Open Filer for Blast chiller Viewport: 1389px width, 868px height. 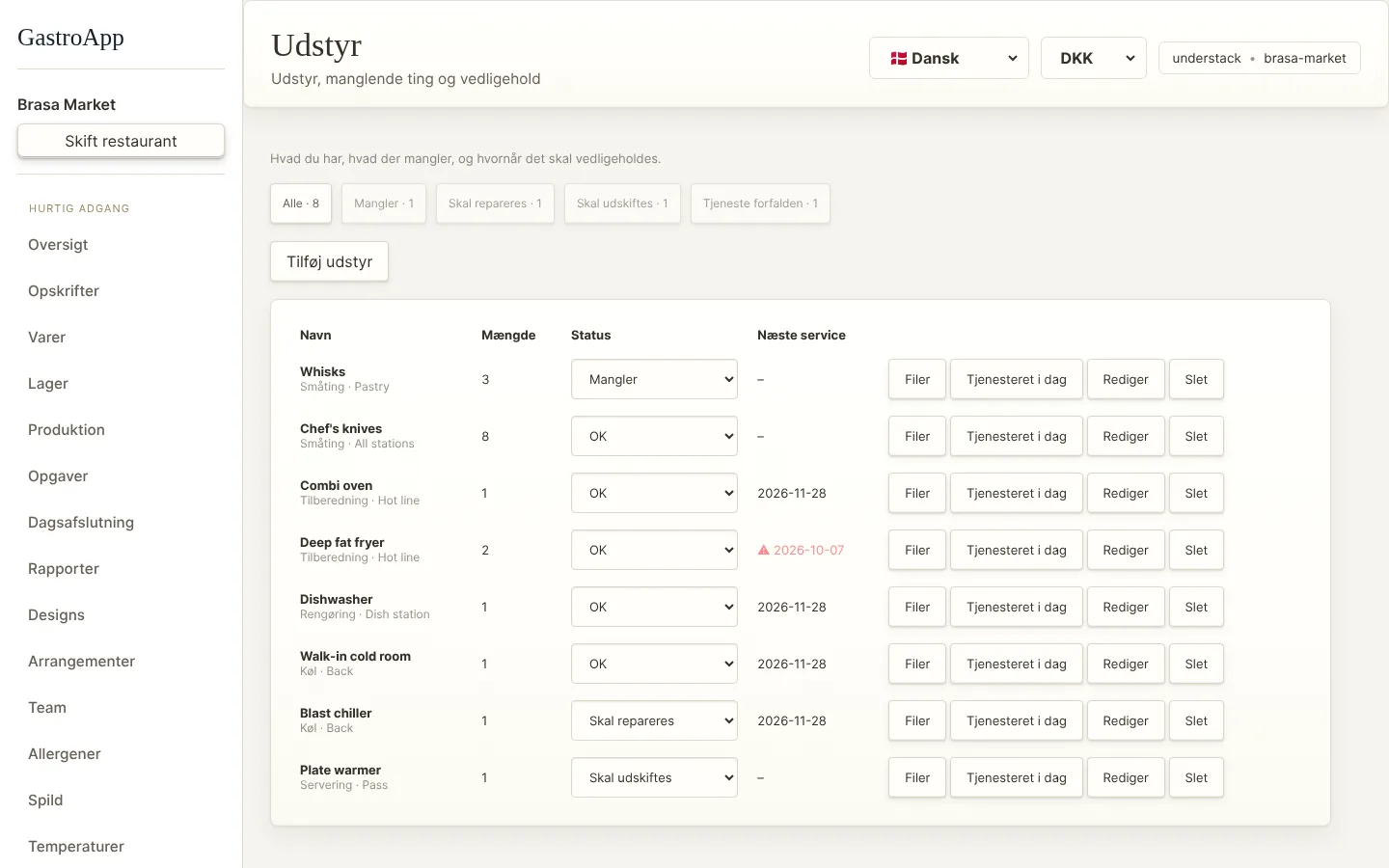(917, 720)
